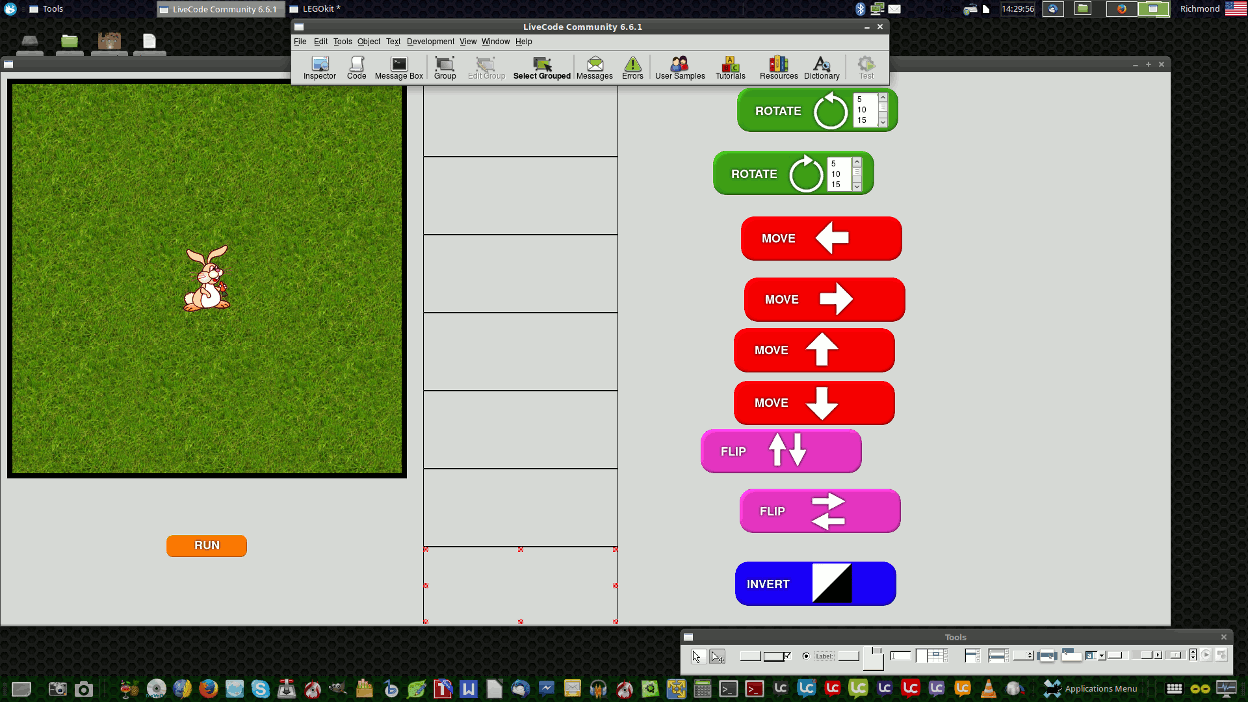Open the Help menu

[524, 42]
